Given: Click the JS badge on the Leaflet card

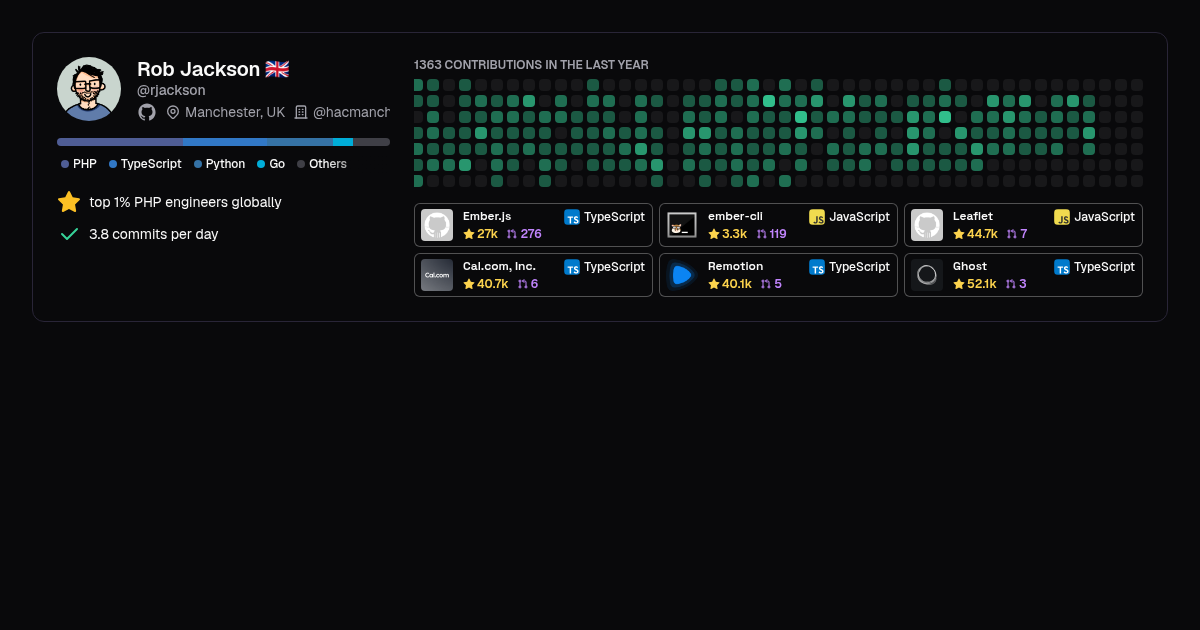Looking at the screenshot, I should click(x=1062, y=217).
